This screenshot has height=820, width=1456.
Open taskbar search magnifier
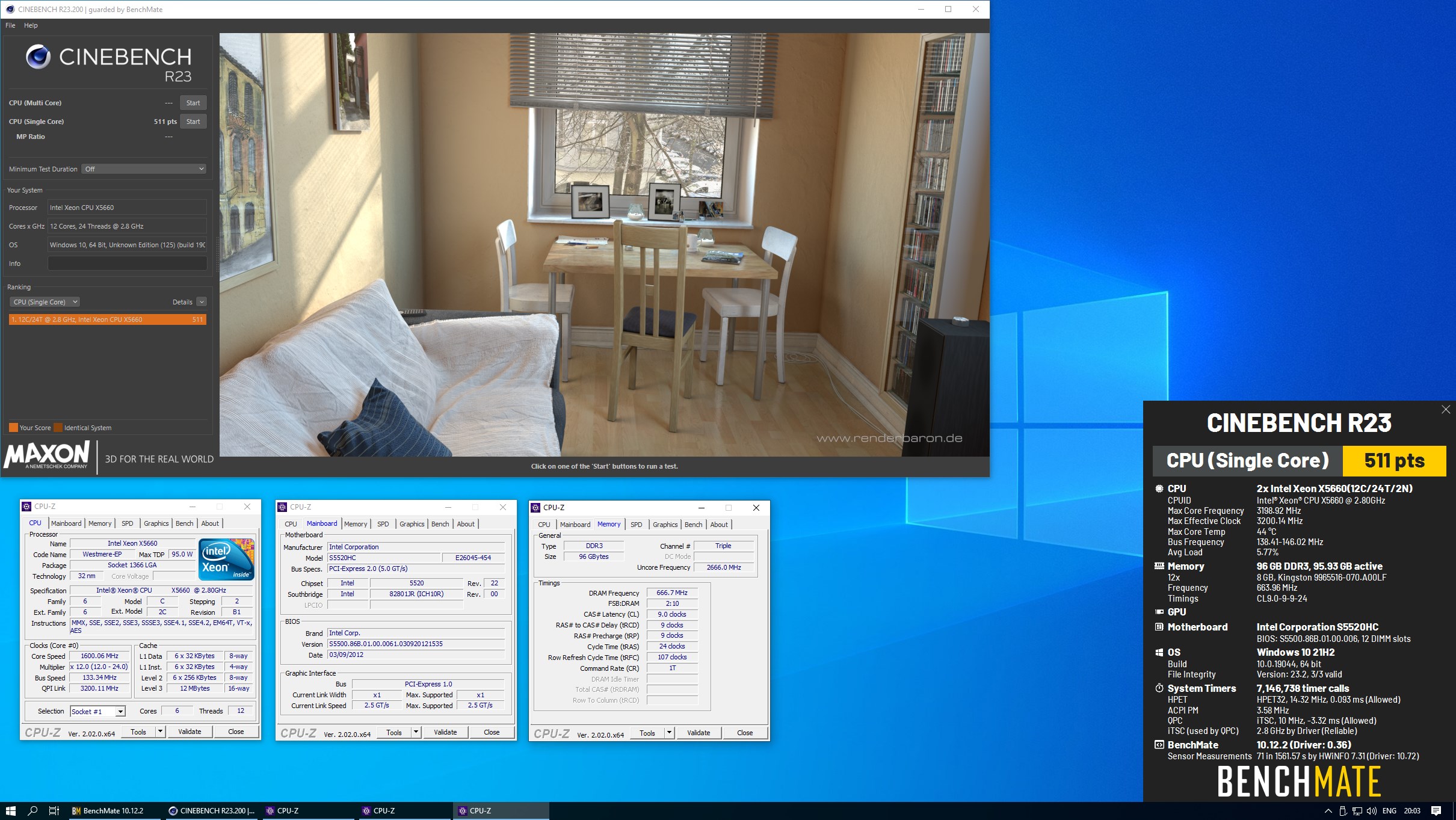click(x=33, y=810)
